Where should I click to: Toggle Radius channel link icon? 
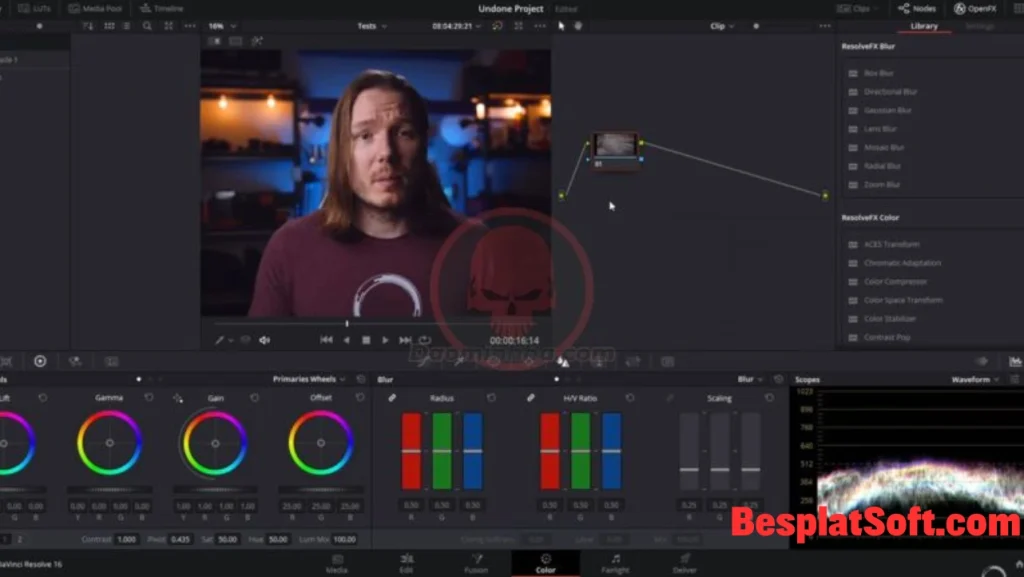coord(392,398)
